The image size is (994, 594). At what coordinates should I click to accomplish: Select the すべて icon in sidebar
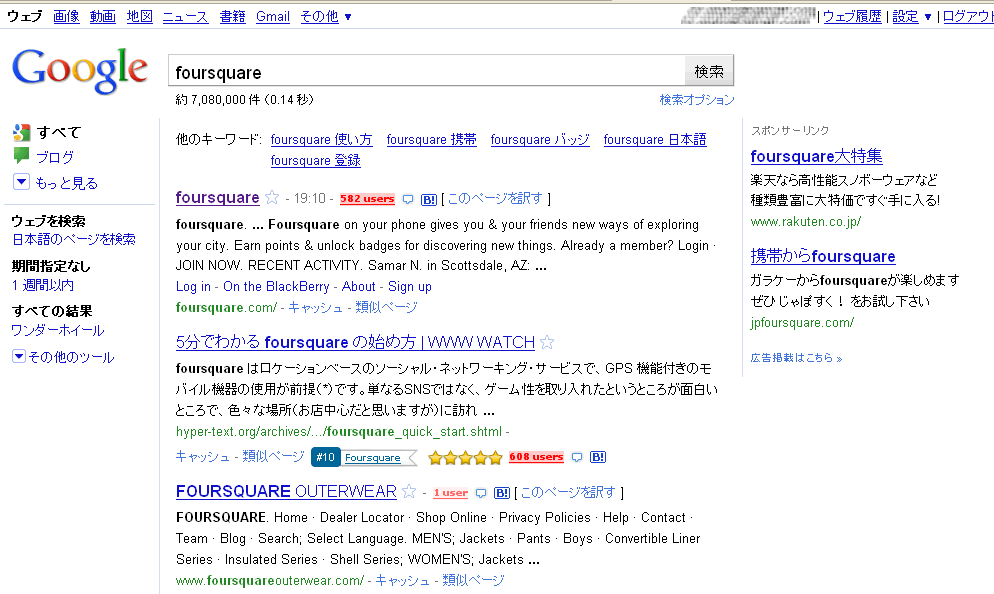pyautogui.click(x=21, y=132)
